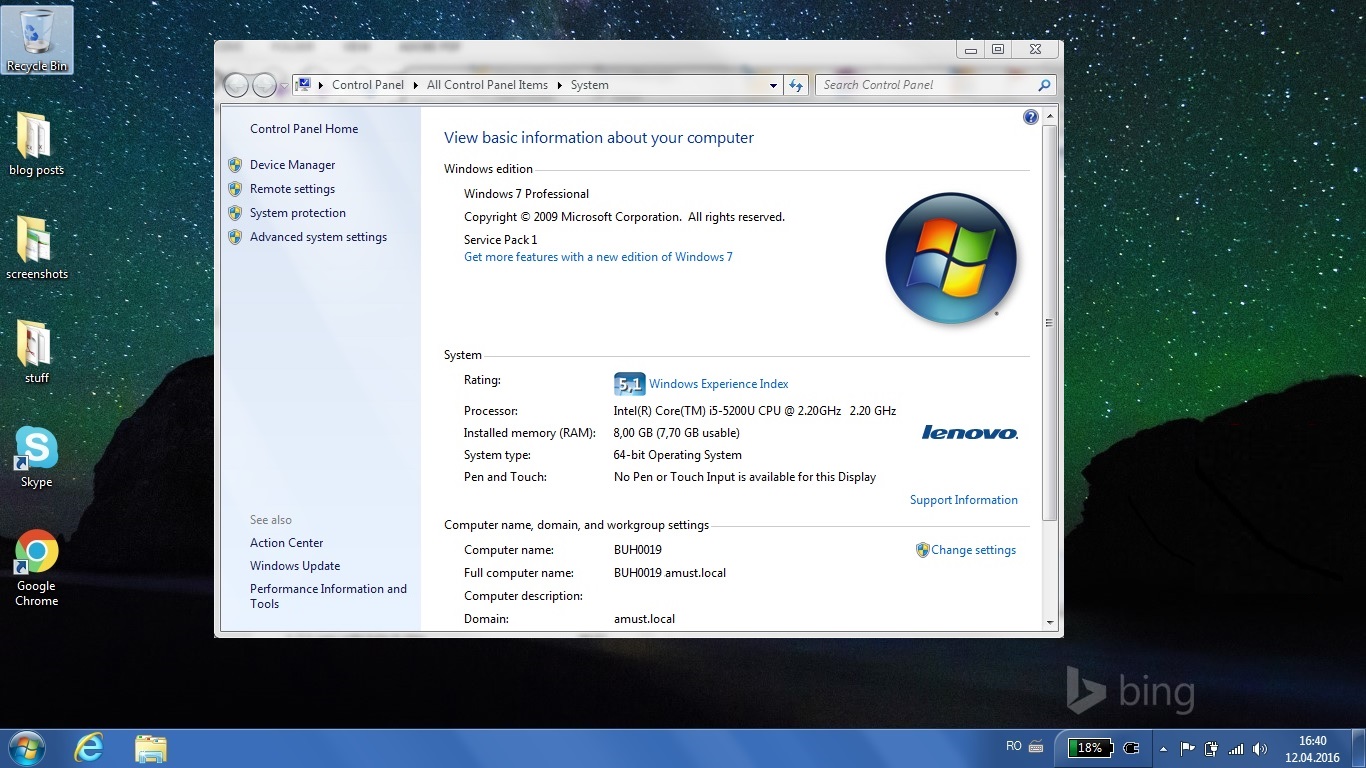1366x768 pixels.
Task: Click the 64-bit Operating System text
Action: [677, 455]
